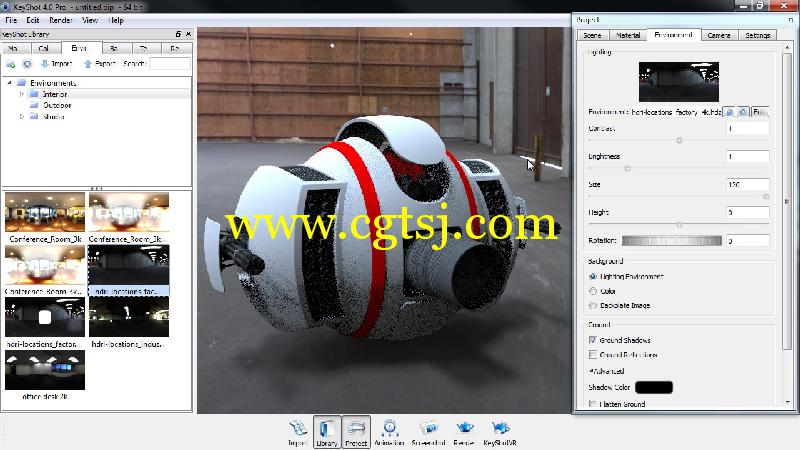Image resolution: width=800 pixels, height=450 pixels.
Task: Toggle Ground Shadows checkbox
Action: (x=593, y=340)
